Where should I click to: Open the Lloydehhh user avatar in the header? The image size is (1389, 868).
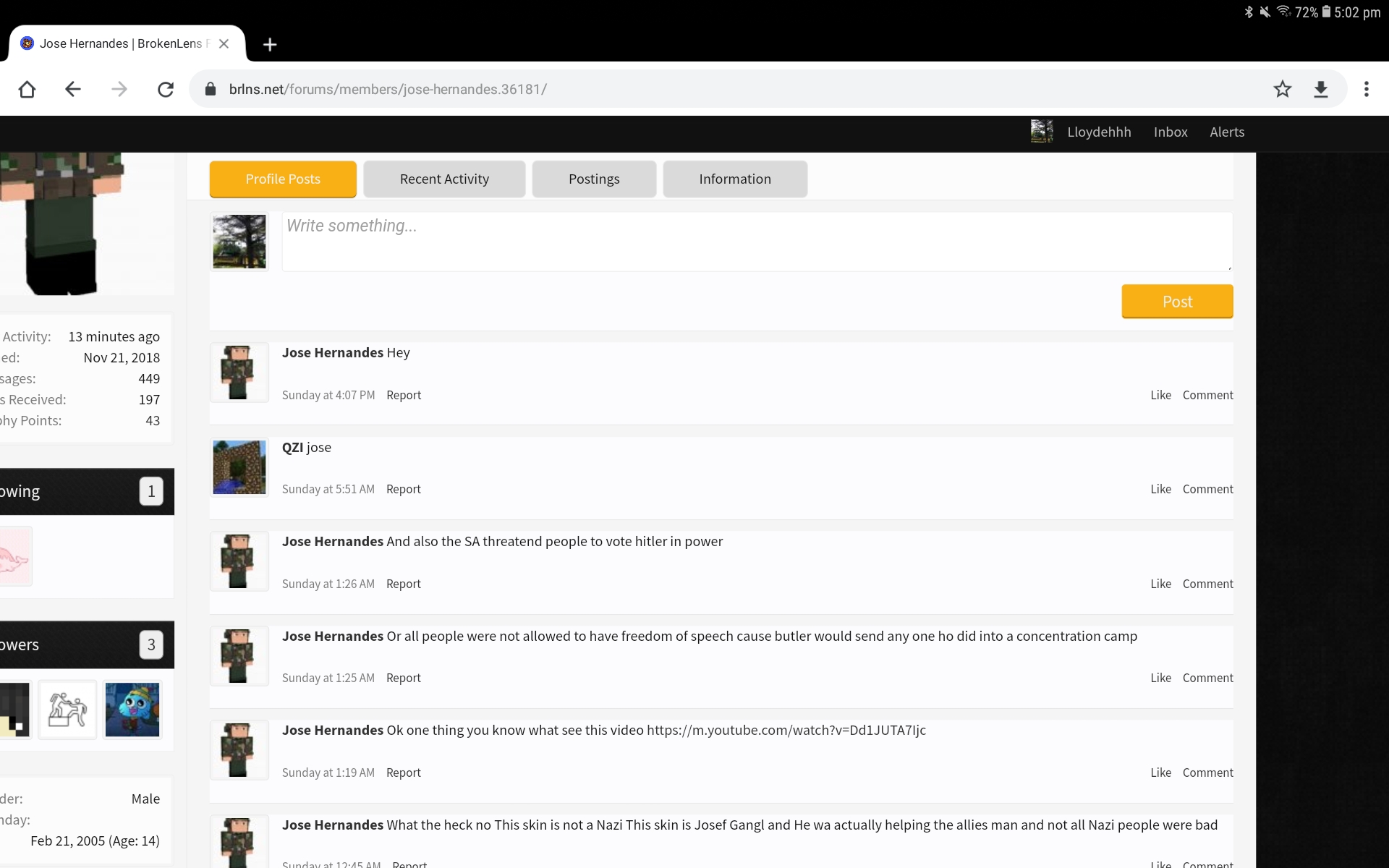(x=1042, y=132)
